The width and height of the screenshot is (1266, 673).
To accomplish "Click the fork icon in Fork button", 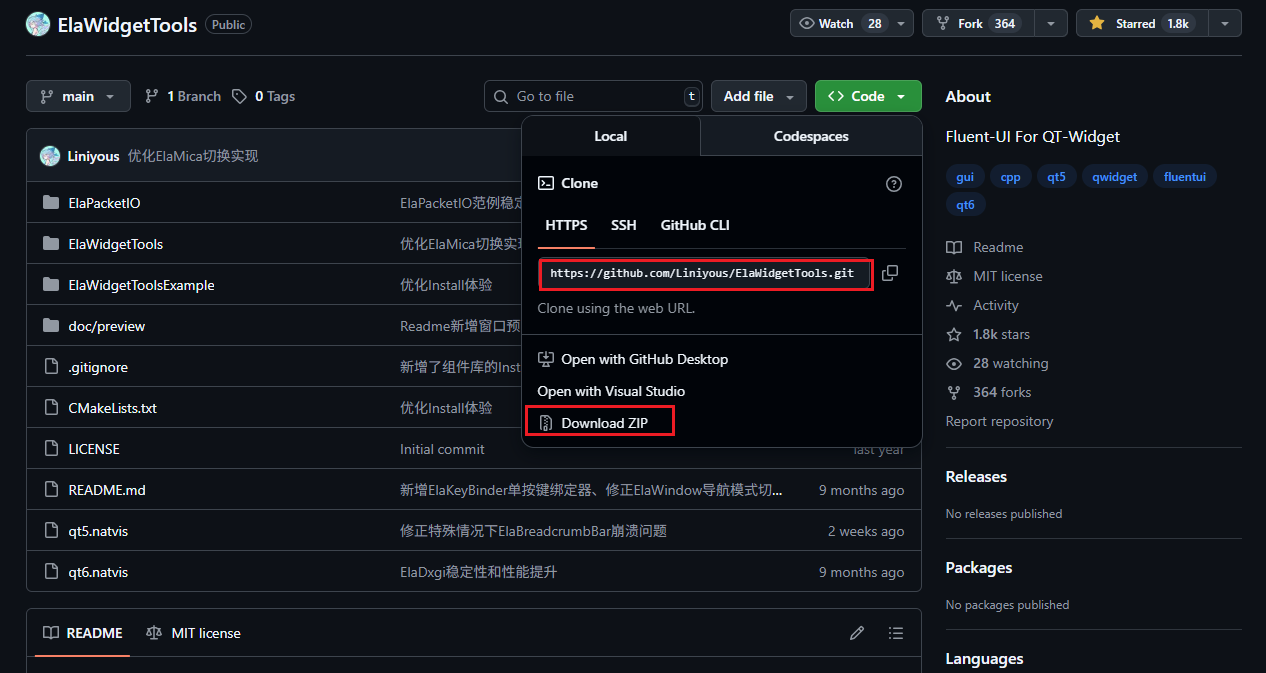I will coord(943,23).
